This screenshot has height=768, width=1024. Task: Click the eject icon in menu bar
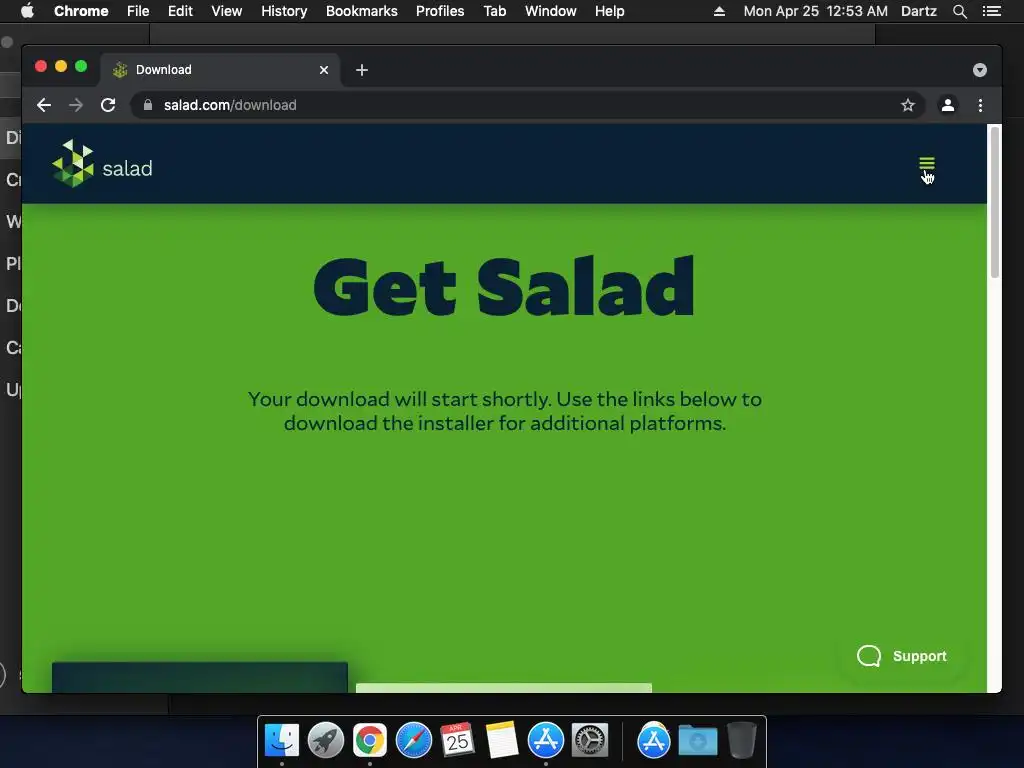pyautogui.click(x=719, y=11)
